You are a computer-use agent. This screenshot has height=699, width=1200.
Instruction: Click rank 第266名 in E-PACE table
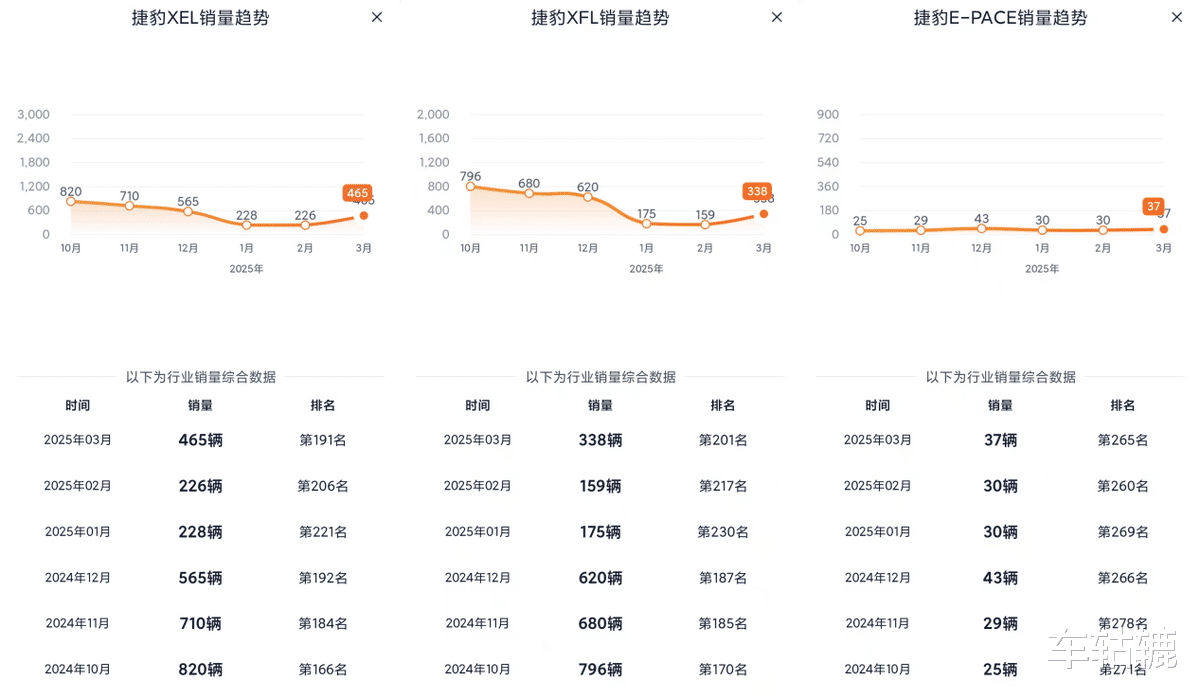pyautogui.click(x=1123, y=578)
